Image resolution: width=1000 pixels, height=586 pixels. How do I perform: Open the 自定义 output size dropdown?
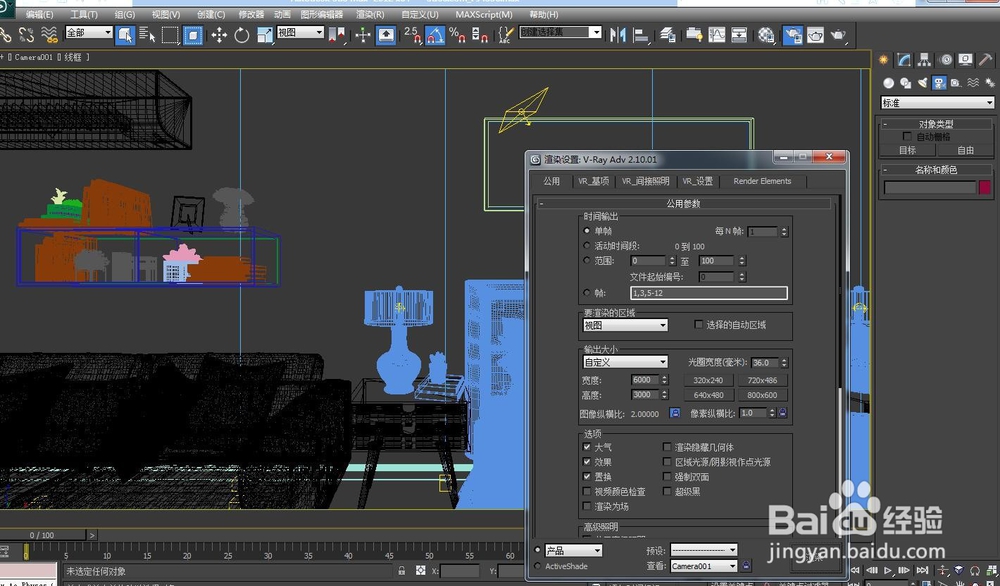pyautogui.click(x=625, y=361)
